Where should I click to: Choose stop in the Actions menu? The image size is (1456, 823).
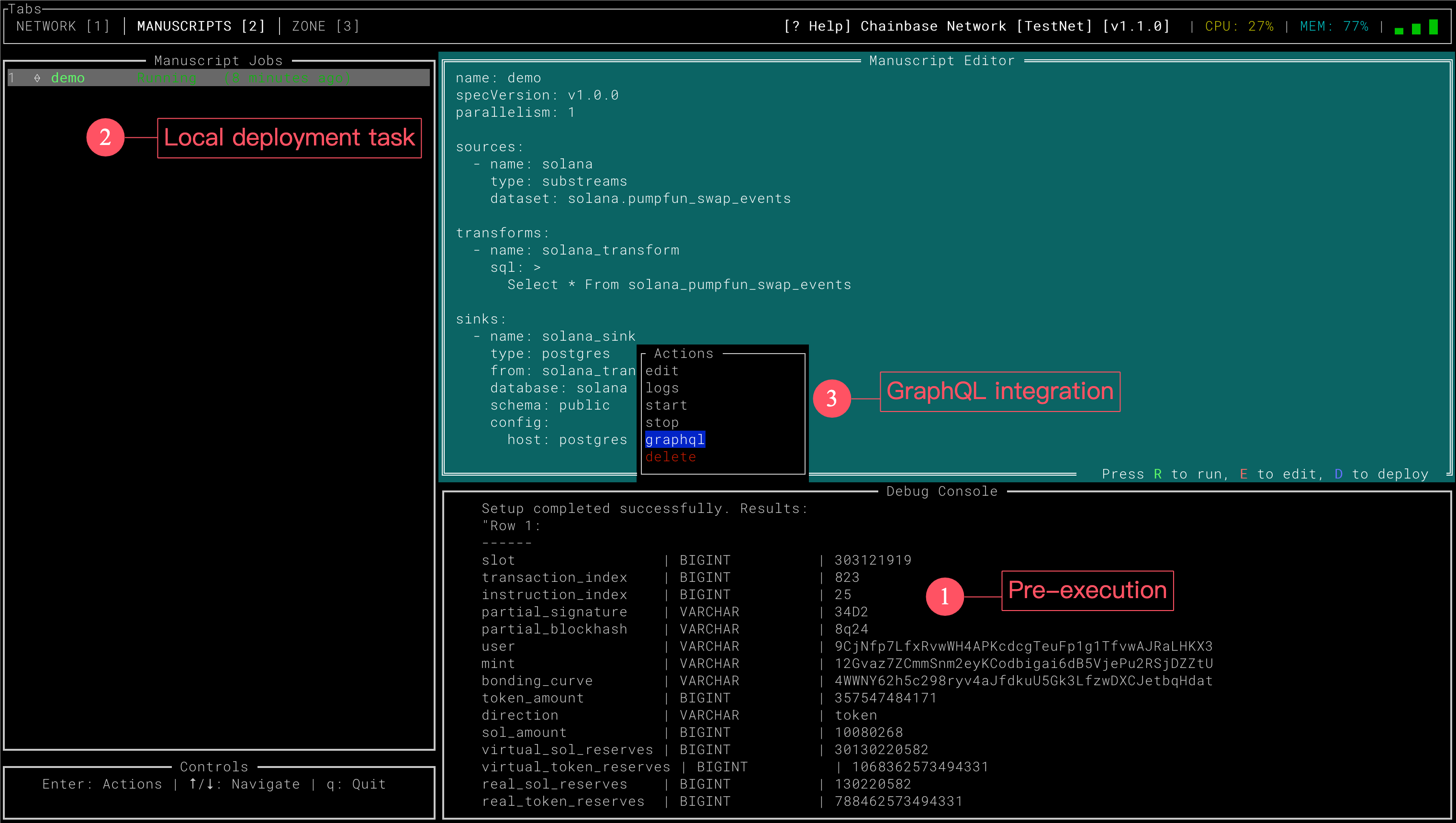(x=661, y=423)
